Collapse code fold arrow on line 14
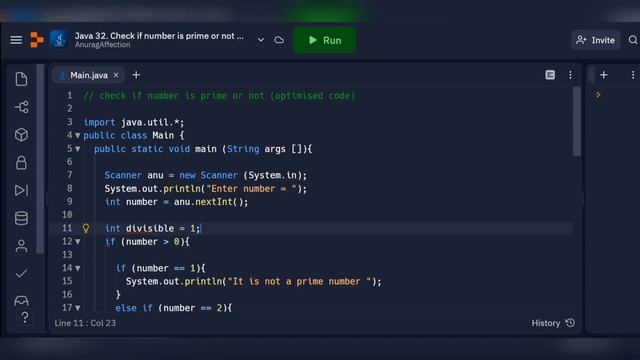This screenshot has height=360, width=640. coord(78,268)
